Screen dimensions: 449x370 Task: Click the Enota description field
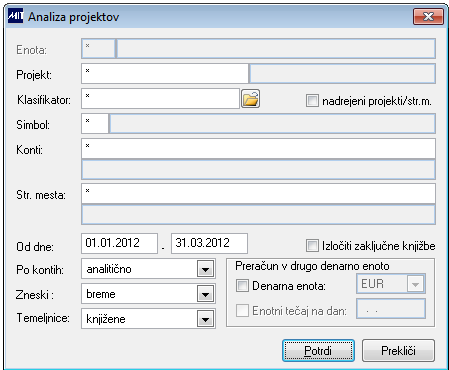[276, 49]
